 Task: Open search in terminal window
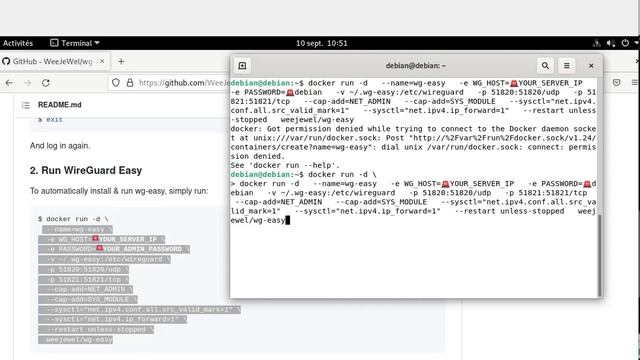545,66
